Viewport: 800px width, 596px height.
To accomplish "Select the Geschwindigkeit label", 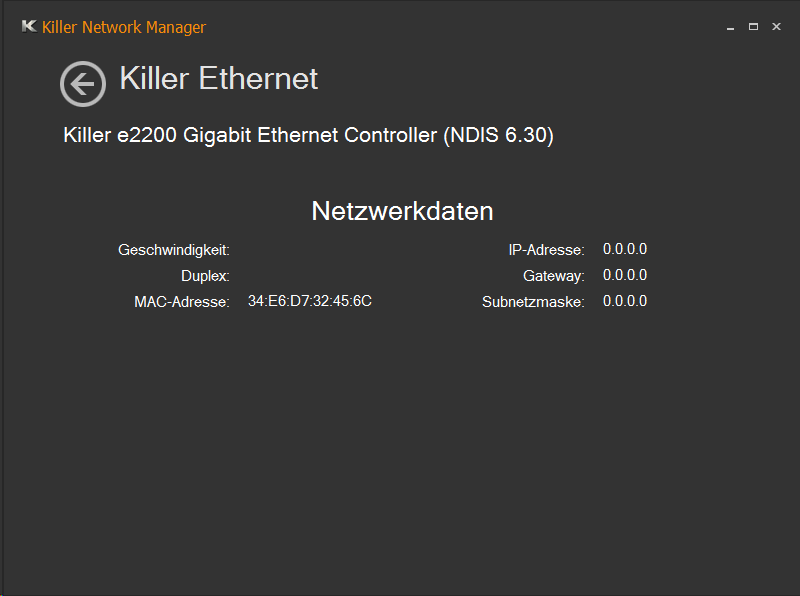I will [x=174, y=250].
